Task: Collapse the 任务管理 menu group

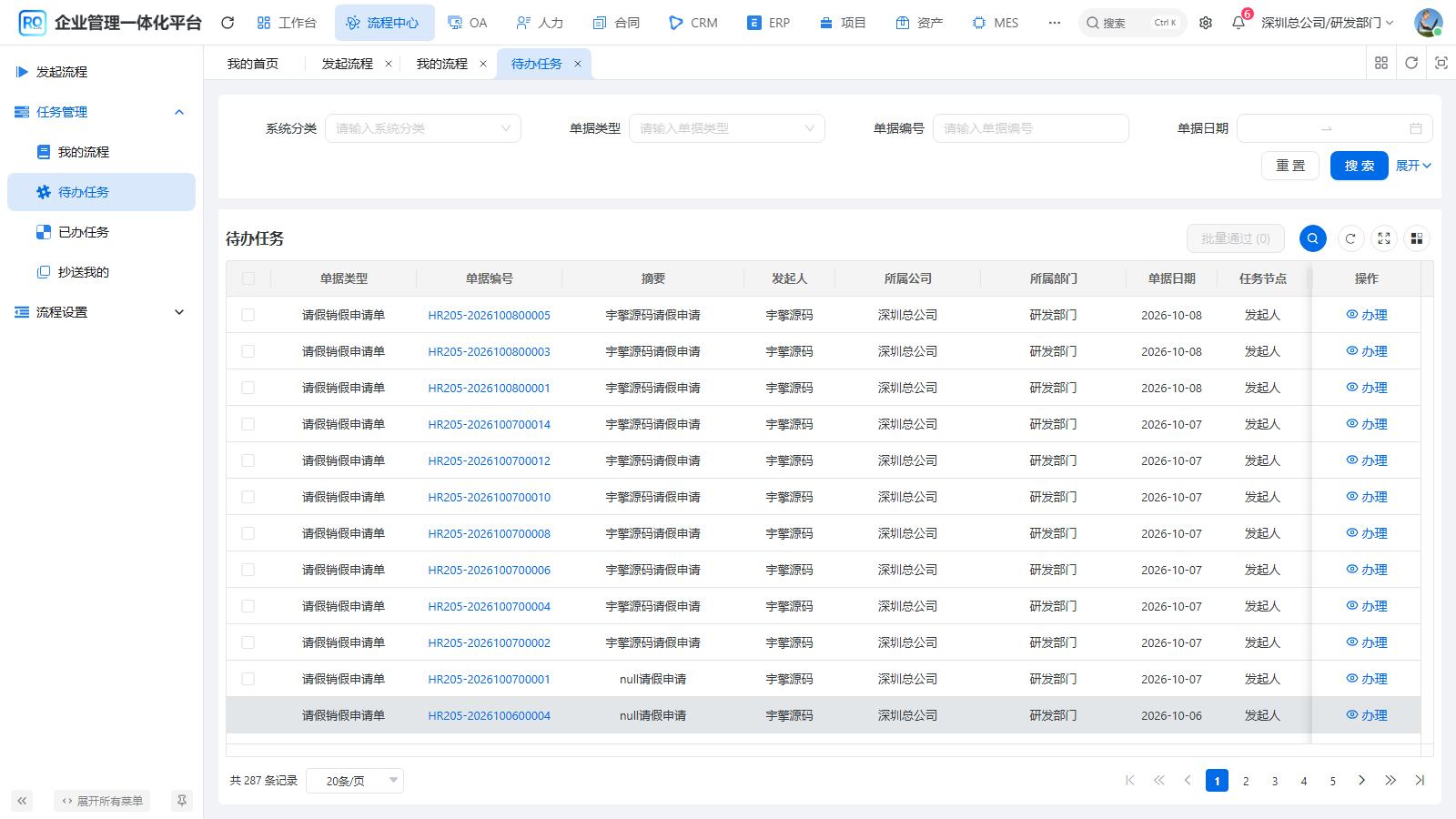Action: coord(101,112)
